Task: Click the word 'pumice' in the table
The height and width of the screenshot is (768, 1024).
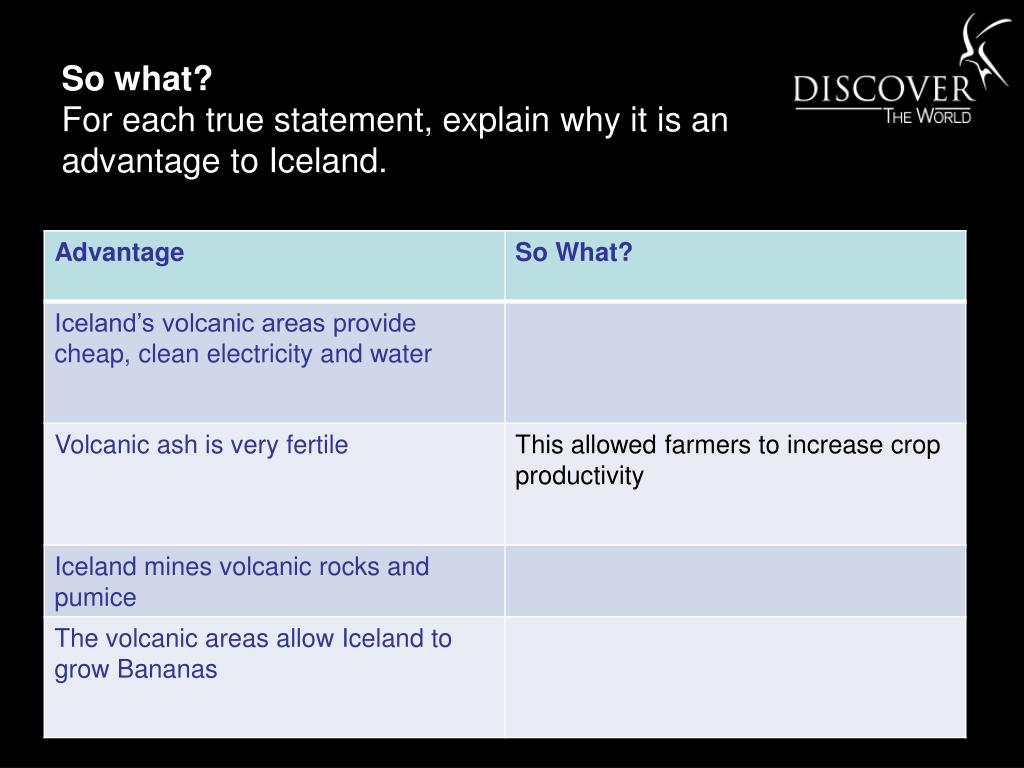Action: pyautogui.click(x=95, y=598)
